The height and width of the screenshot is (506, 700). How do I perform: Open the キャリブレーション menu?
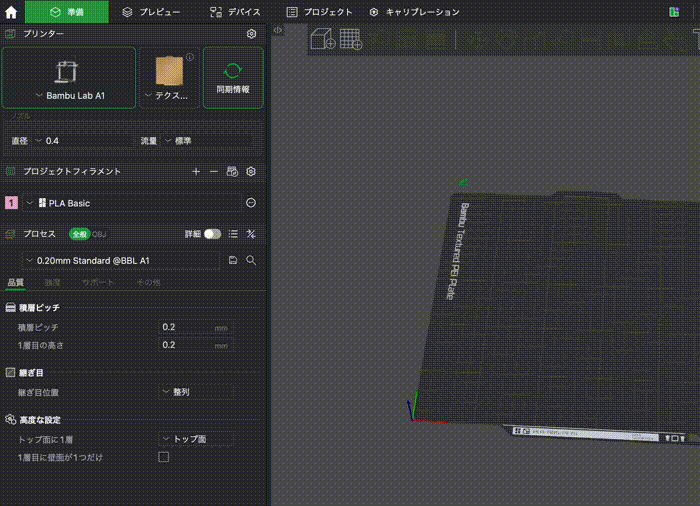click(x=414, y=12)
